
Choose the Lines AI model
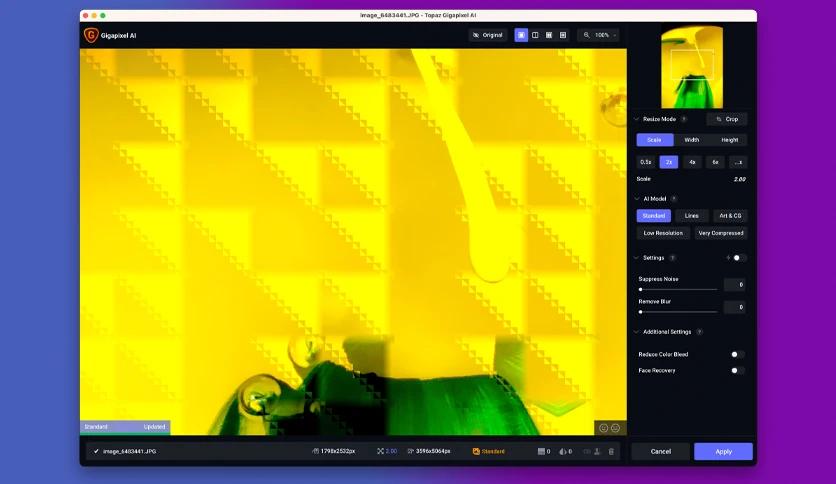pyautogui.click(x=692, y=216)
